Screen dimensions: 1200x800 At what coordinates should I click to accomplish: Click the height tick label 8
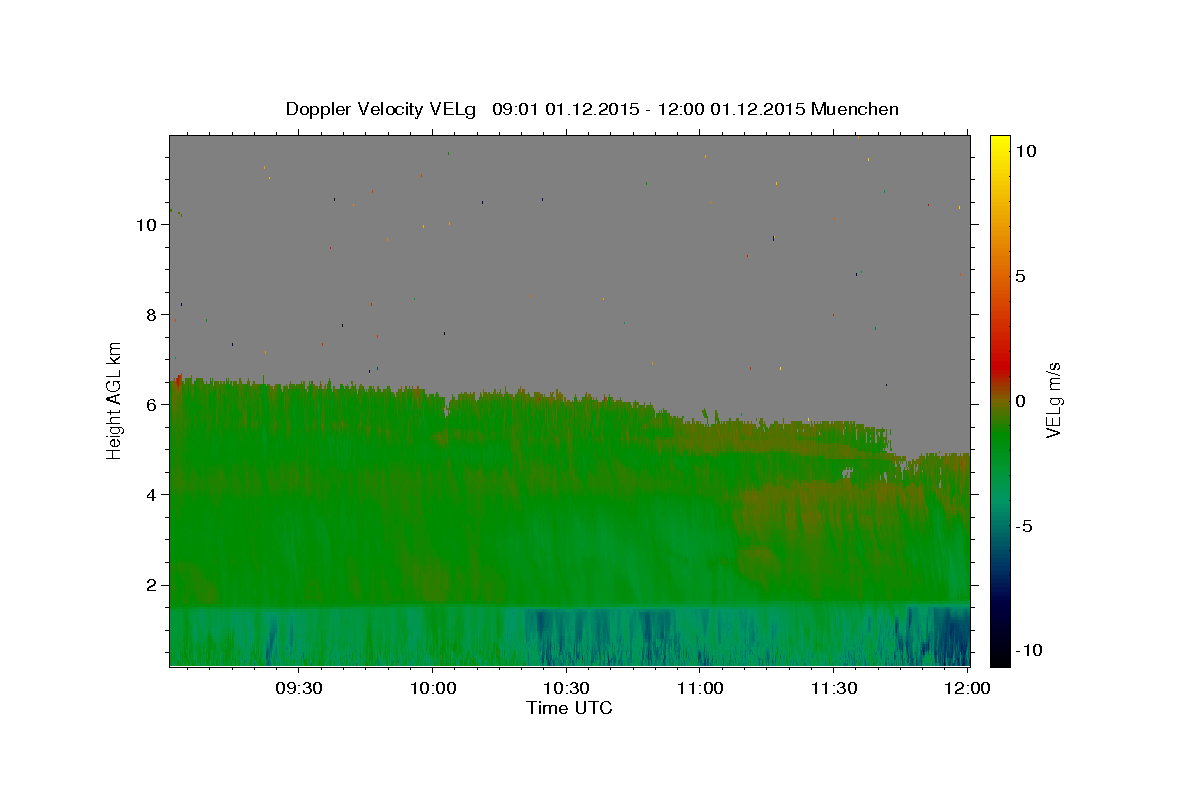pyautogui.click(x=153, y=315)
